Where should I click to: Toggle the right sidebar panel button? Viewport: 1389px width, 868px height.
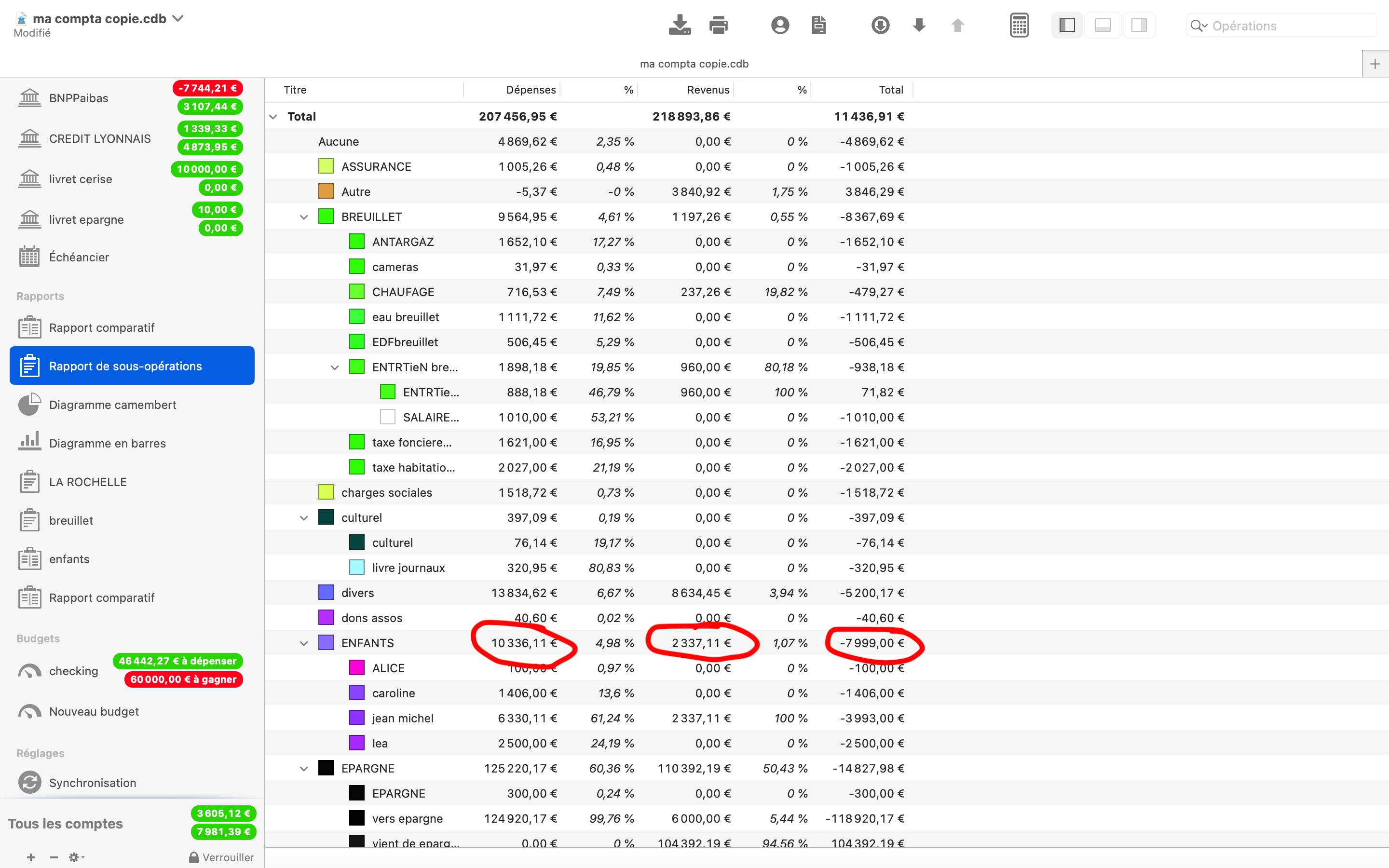pyautogui.click(x=1139, y=25)
